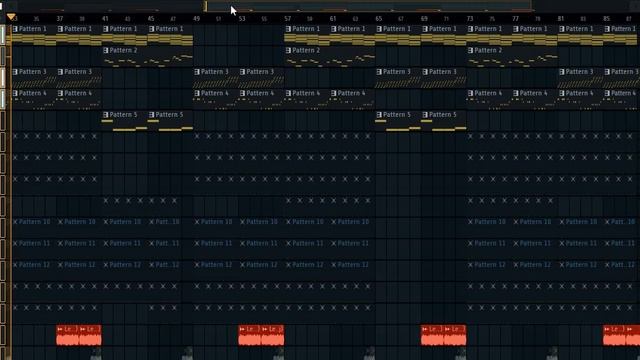Select the Pattern 1 clip at bar 73
The image size is (640, 360).
coord(489,35)
